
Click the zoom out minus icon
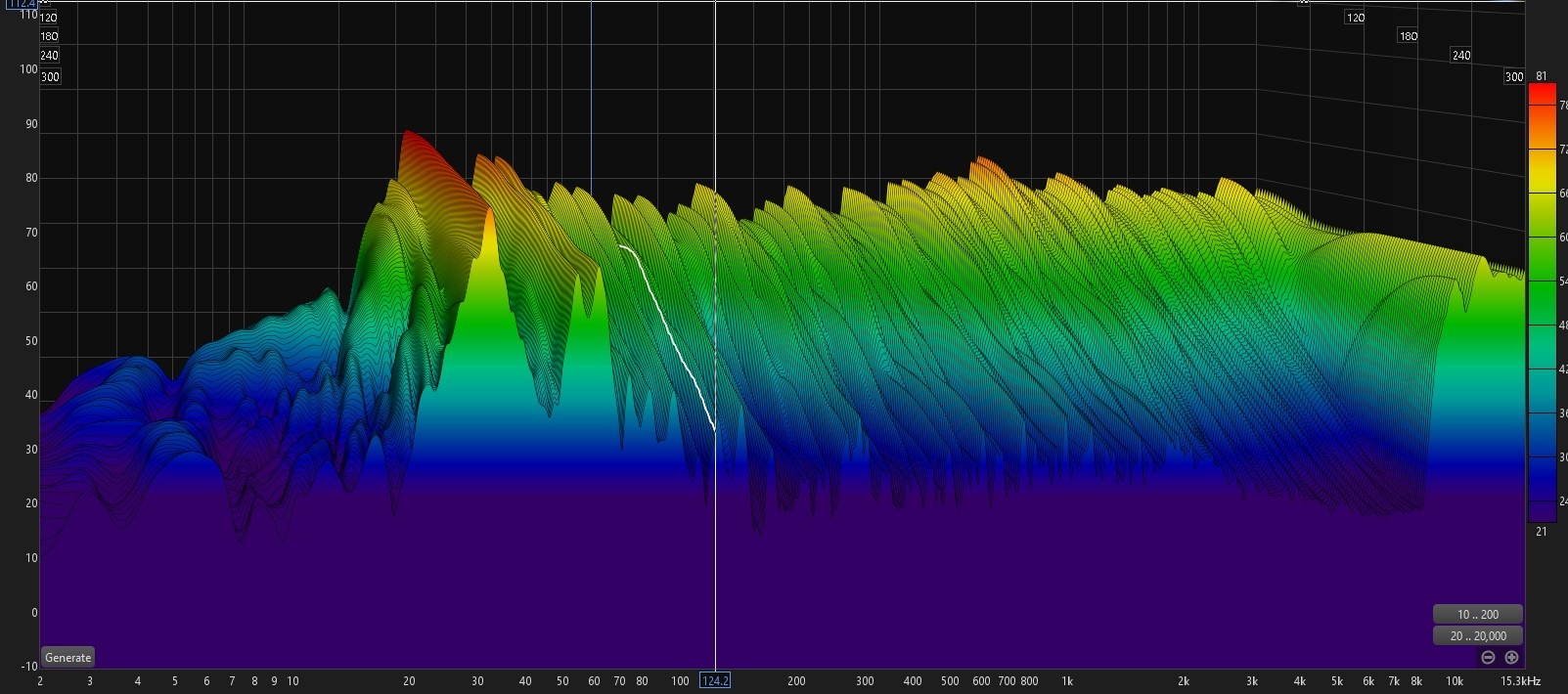point(1488,657)
